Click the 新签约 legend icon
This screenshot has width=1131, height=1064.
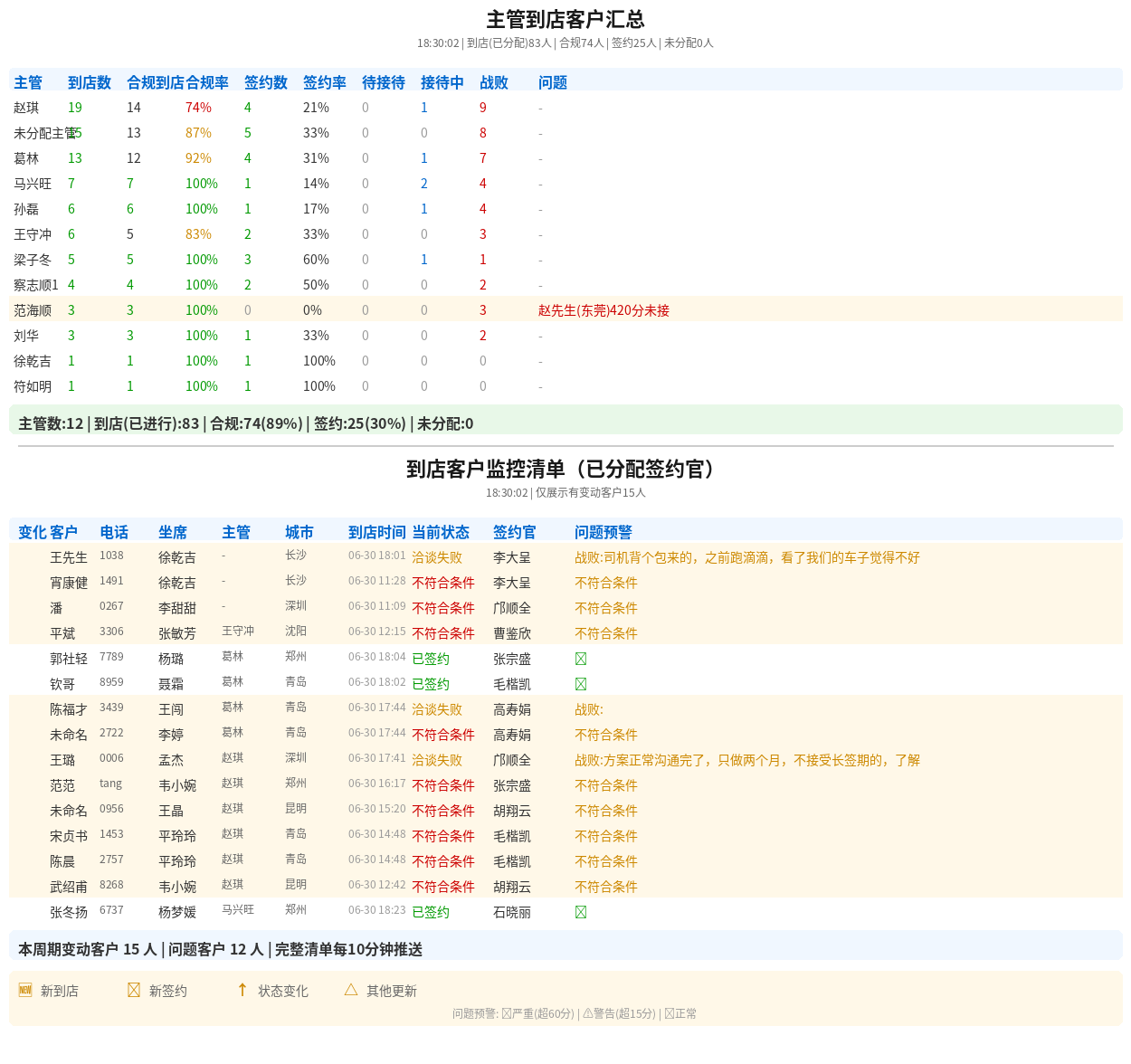point(134,990)
